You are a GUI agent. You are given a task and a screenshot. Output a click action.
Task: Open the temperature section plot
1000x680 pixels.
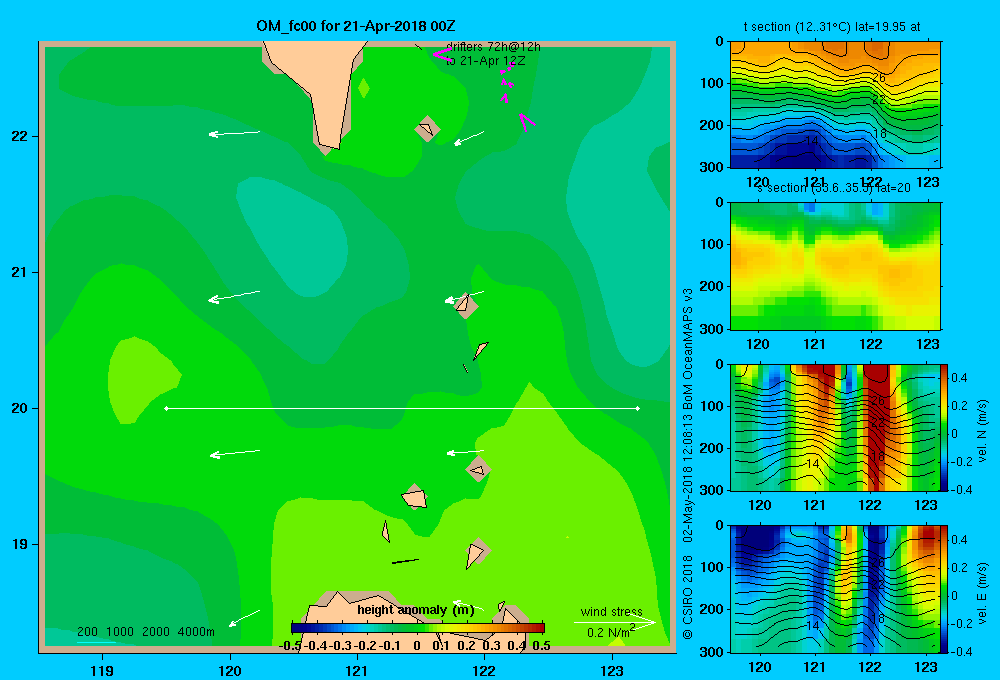pyautogui.click(x=835, y=105)
